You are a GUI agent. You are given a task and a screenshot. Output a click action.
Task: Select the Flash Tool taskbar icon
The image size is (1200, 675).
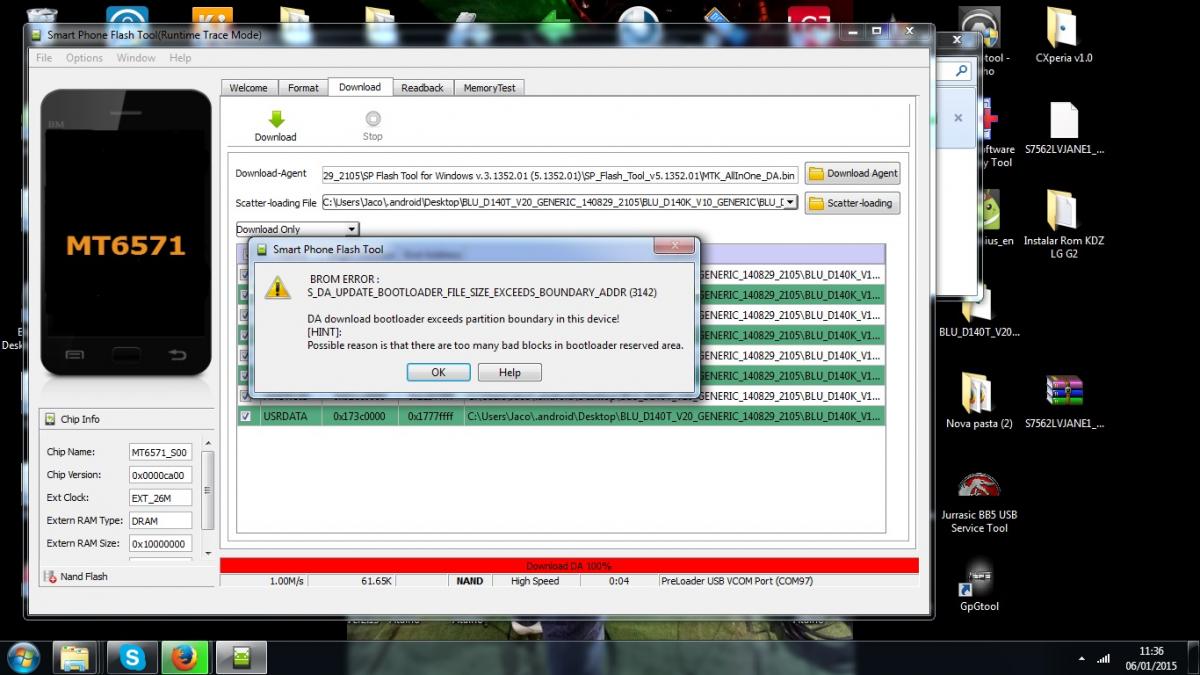241,657
